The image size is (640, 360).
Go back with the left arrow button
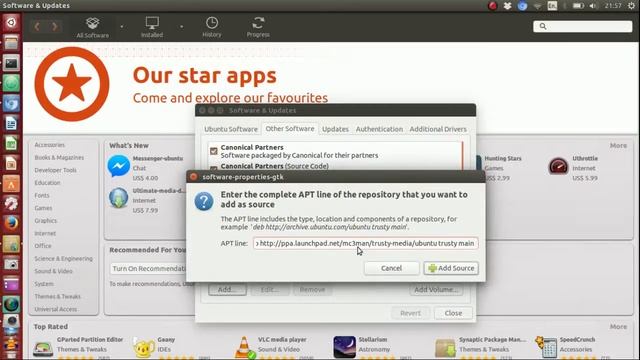pos(37,27)
